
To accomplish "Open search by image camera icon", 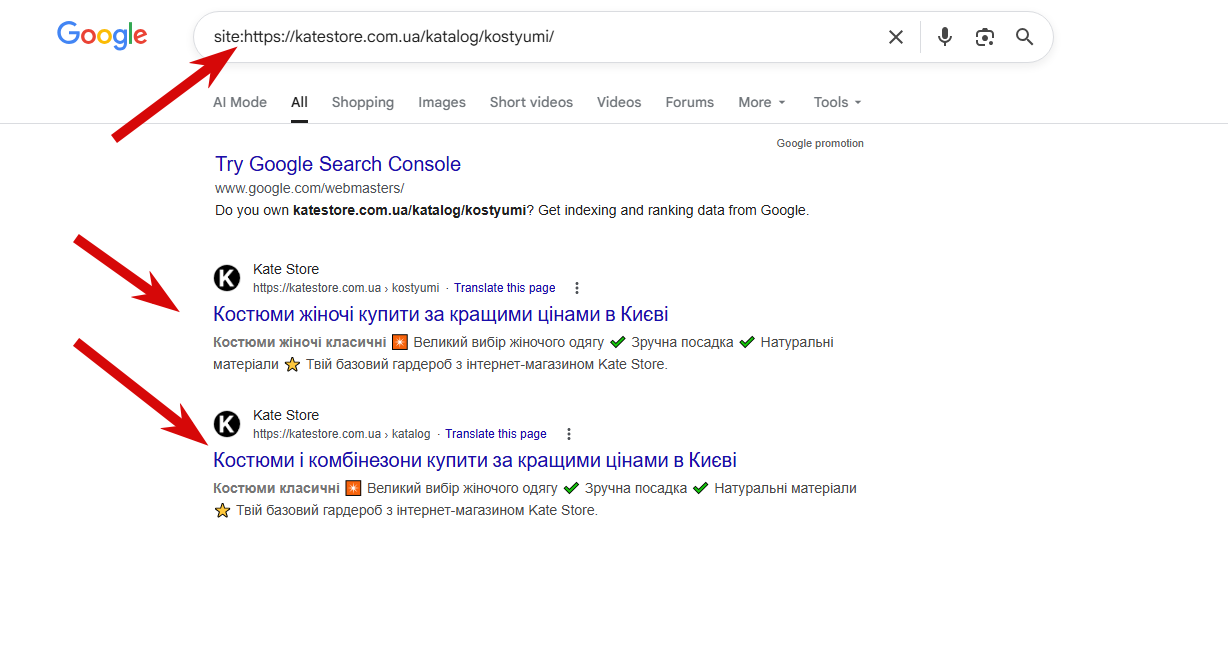I will (985, 37).
